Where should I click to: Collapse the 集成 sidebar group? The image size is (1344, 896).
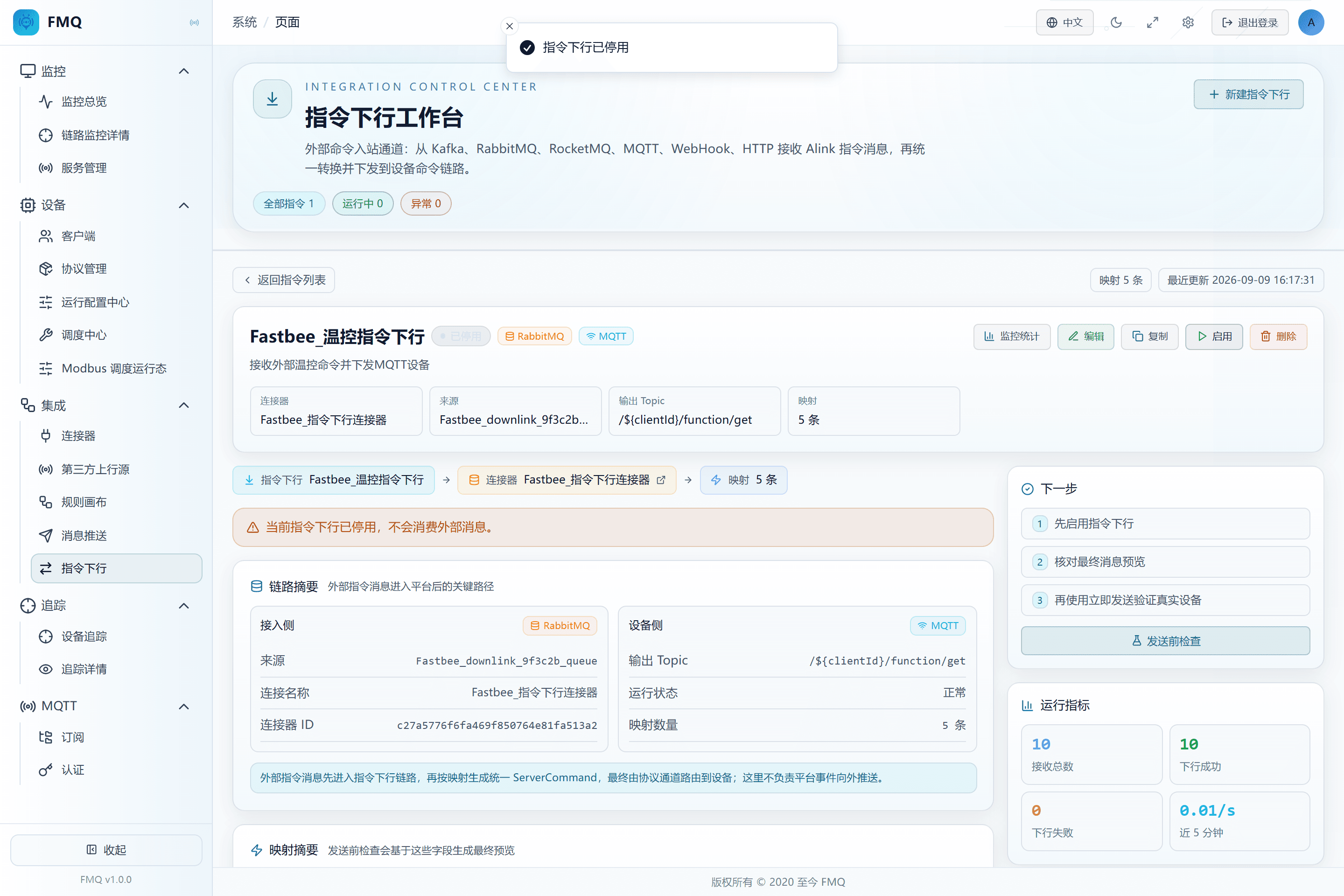pyautogui.click(x=183, y=405)
